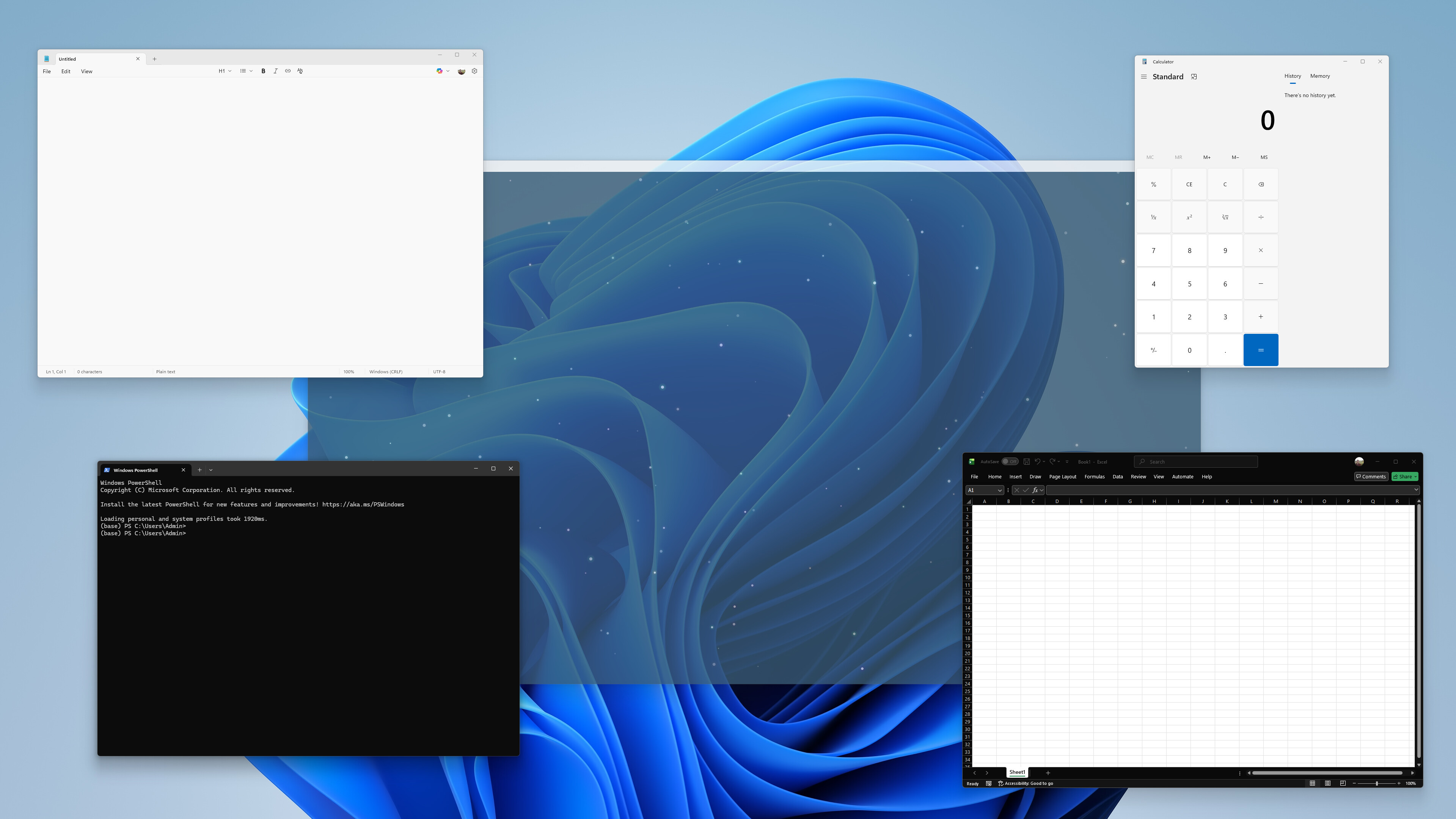The height and width of the screenshot is (819, 1456).
Task: Switch to Calculator's Memory tab
Action: [1320, 76]
